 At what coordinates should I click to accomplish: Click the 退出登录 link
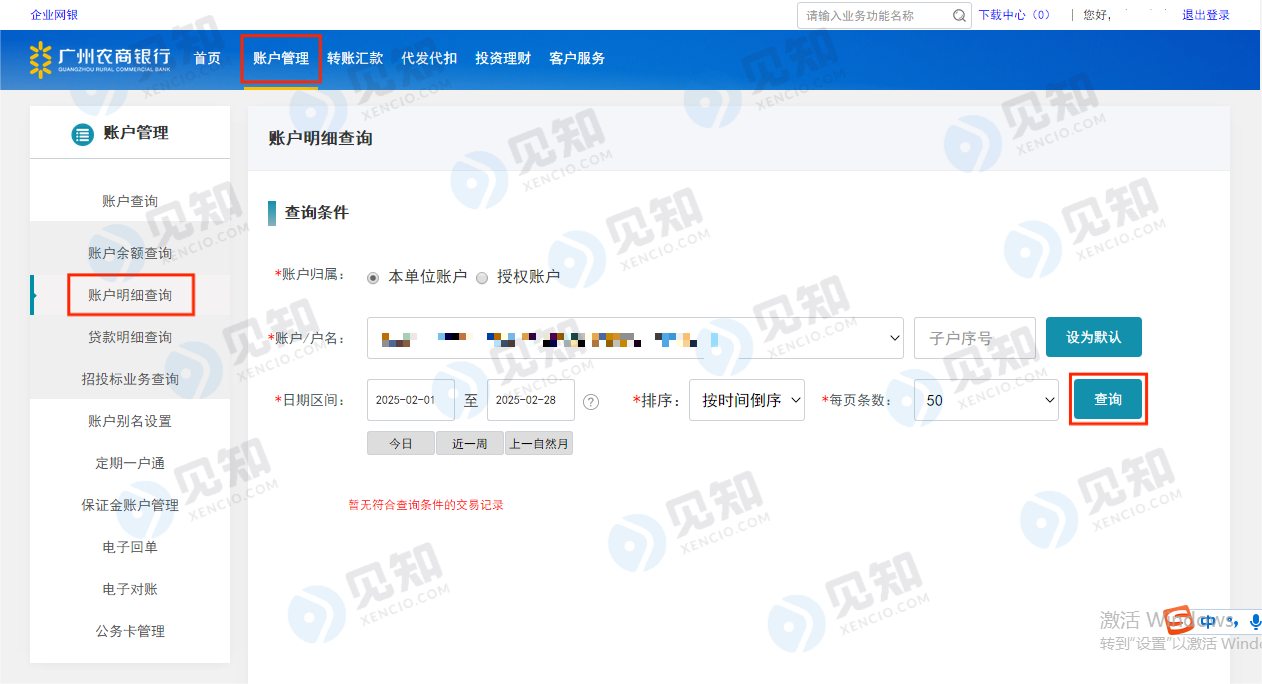coord(1205,15)
